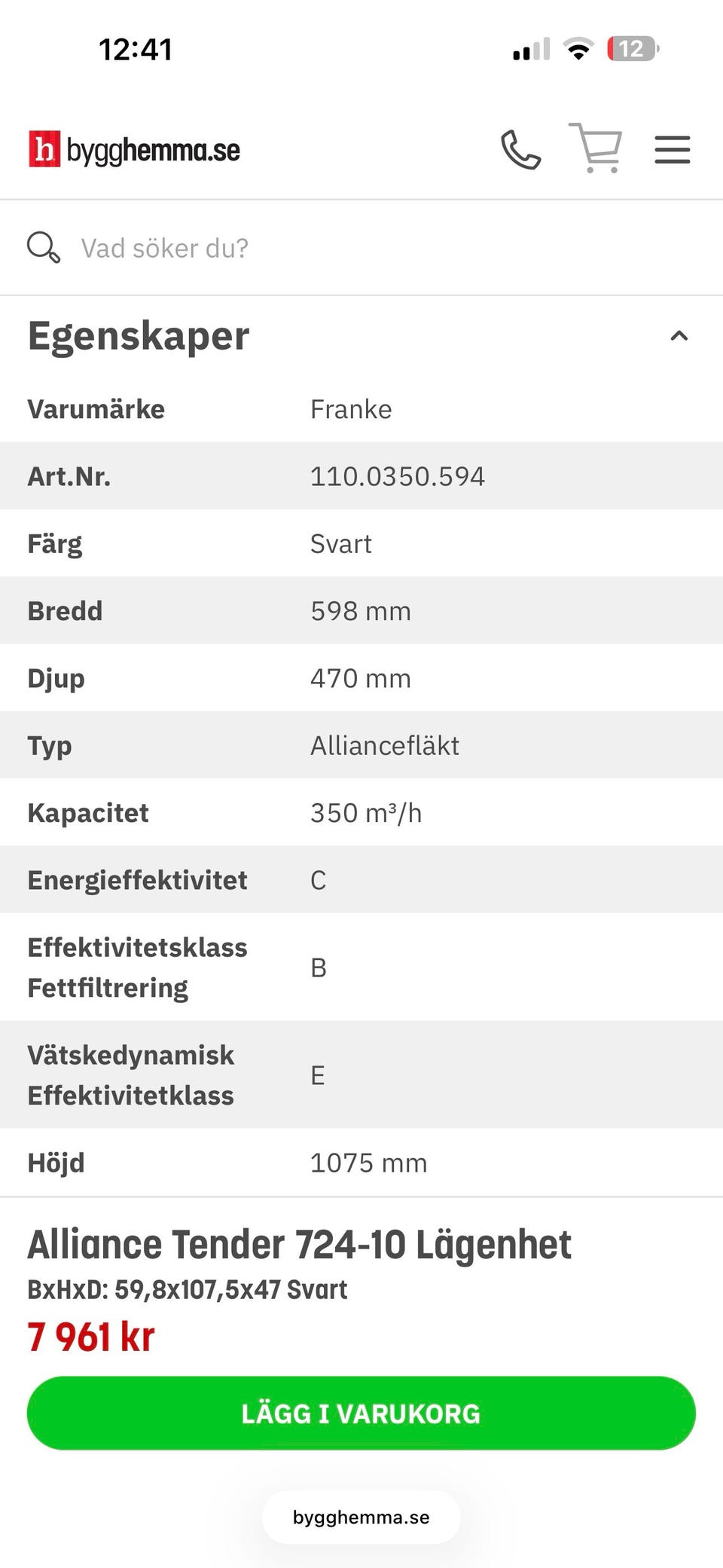723x1568 pixels.
Task: Tap the phone contact icon
Action: click(x=521, y=149)
